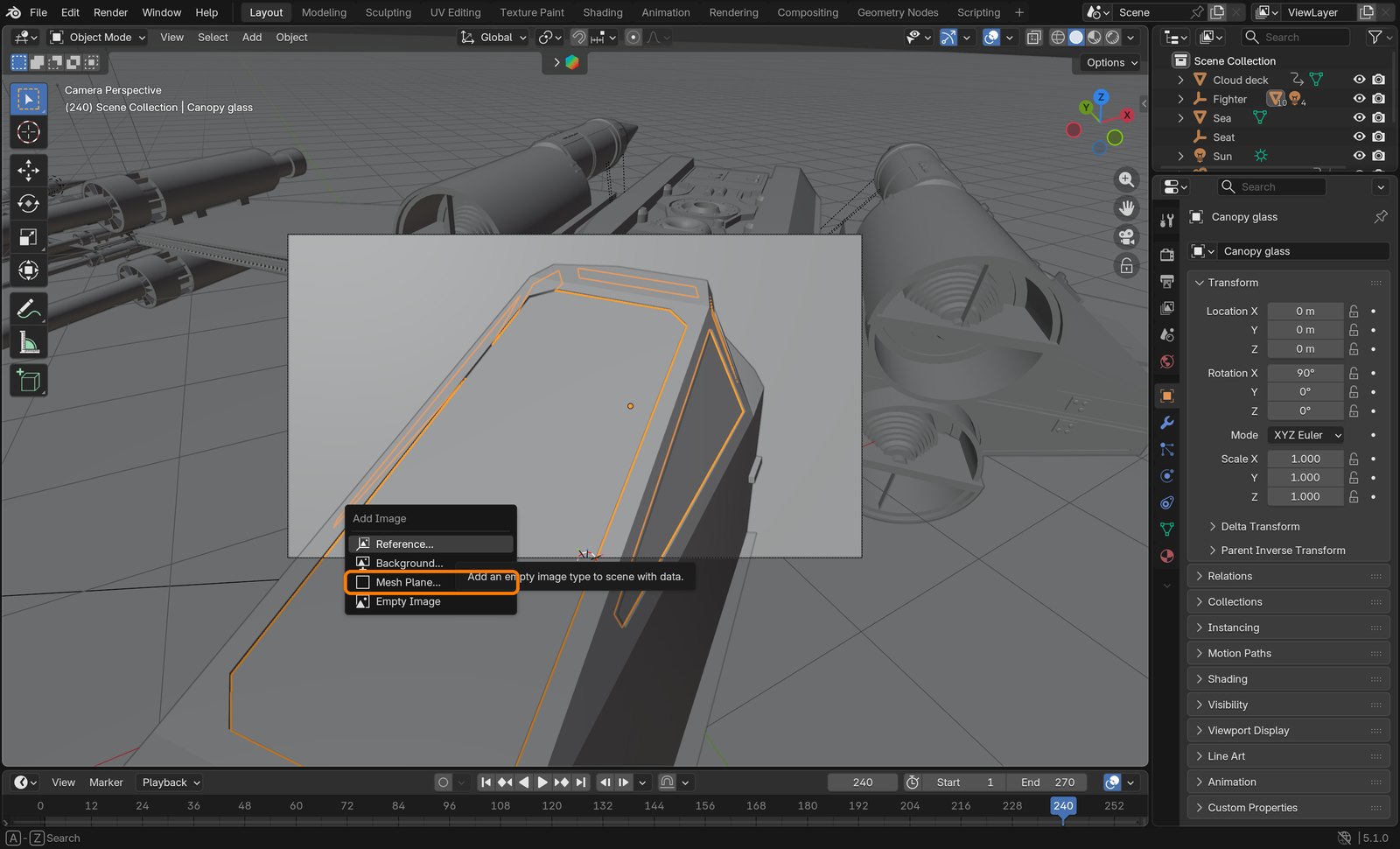
Task: Open the Modifiers wrench properties tab
Action: [1166, 423]
